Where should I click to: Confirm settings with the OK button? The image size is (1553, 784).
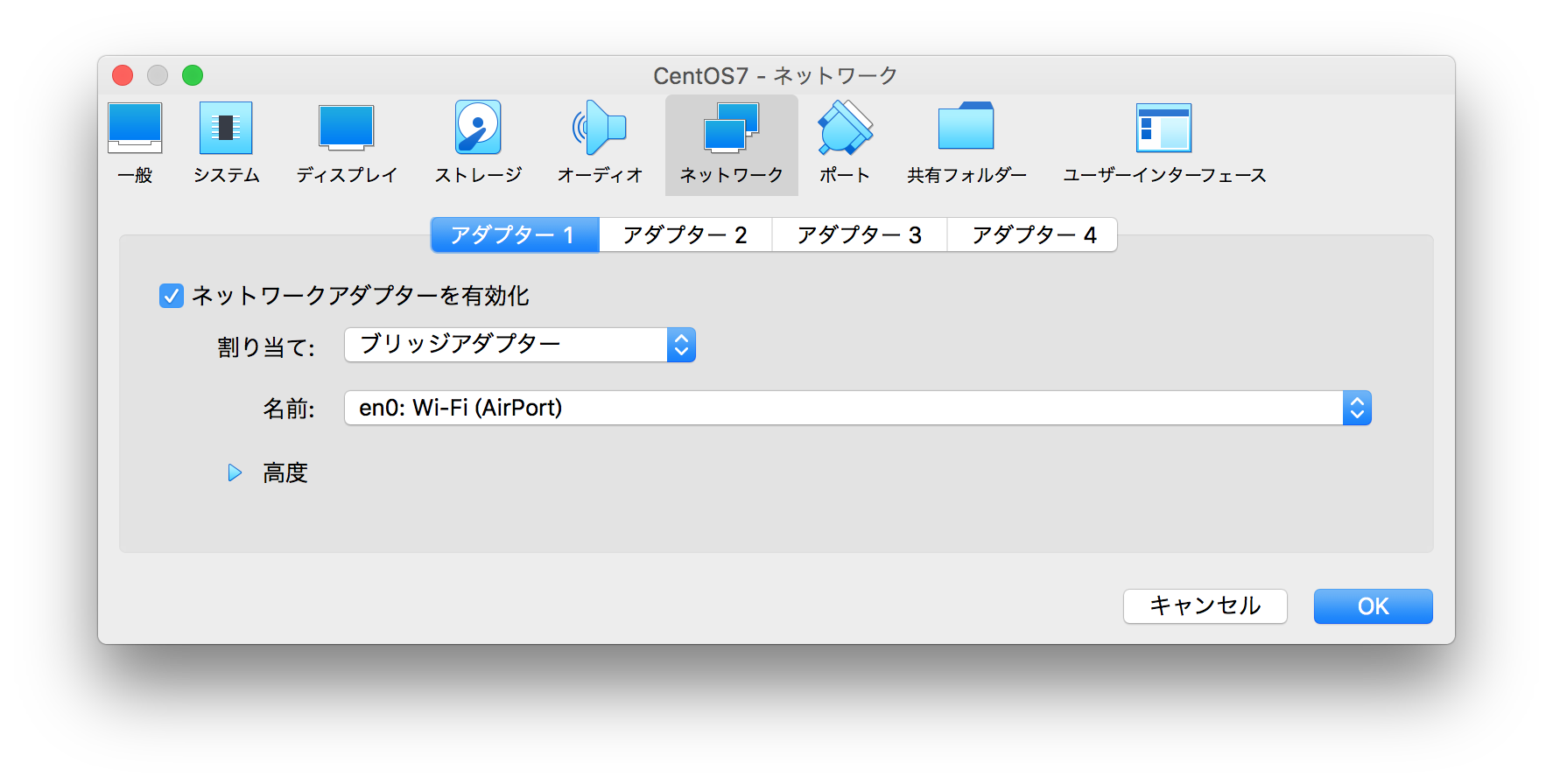click(x=1374, y=605)
